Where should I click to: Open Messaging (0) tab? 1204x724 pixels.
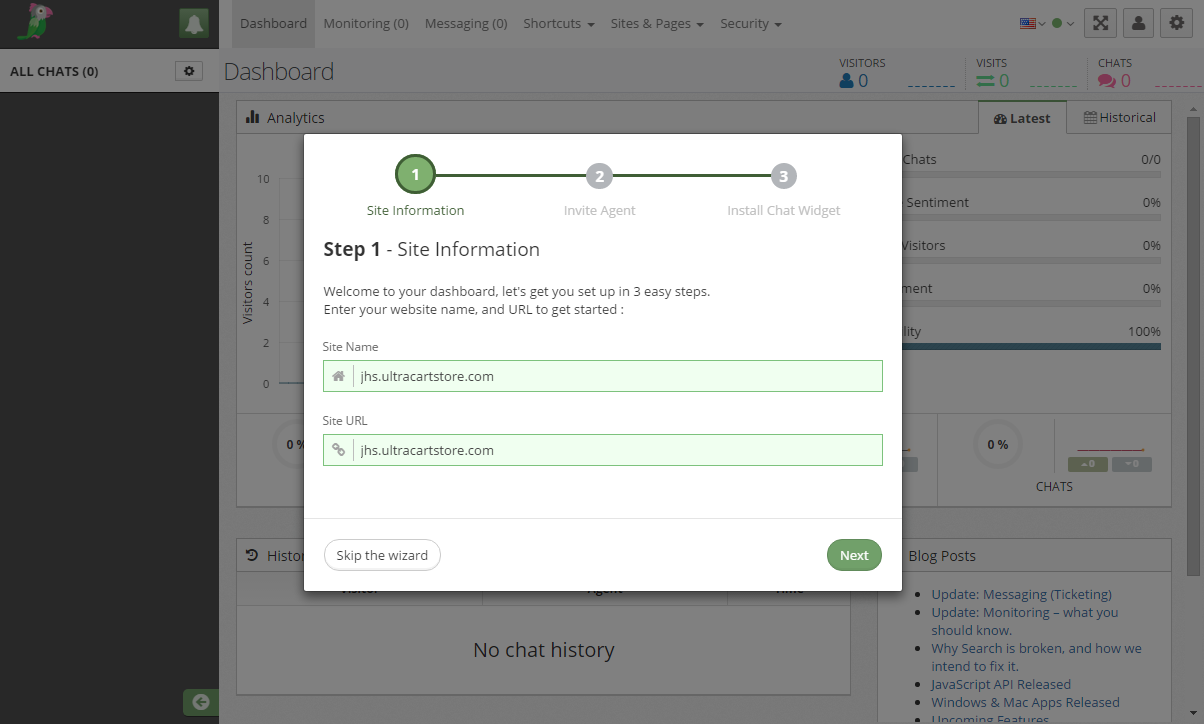[x=466, y=24]
